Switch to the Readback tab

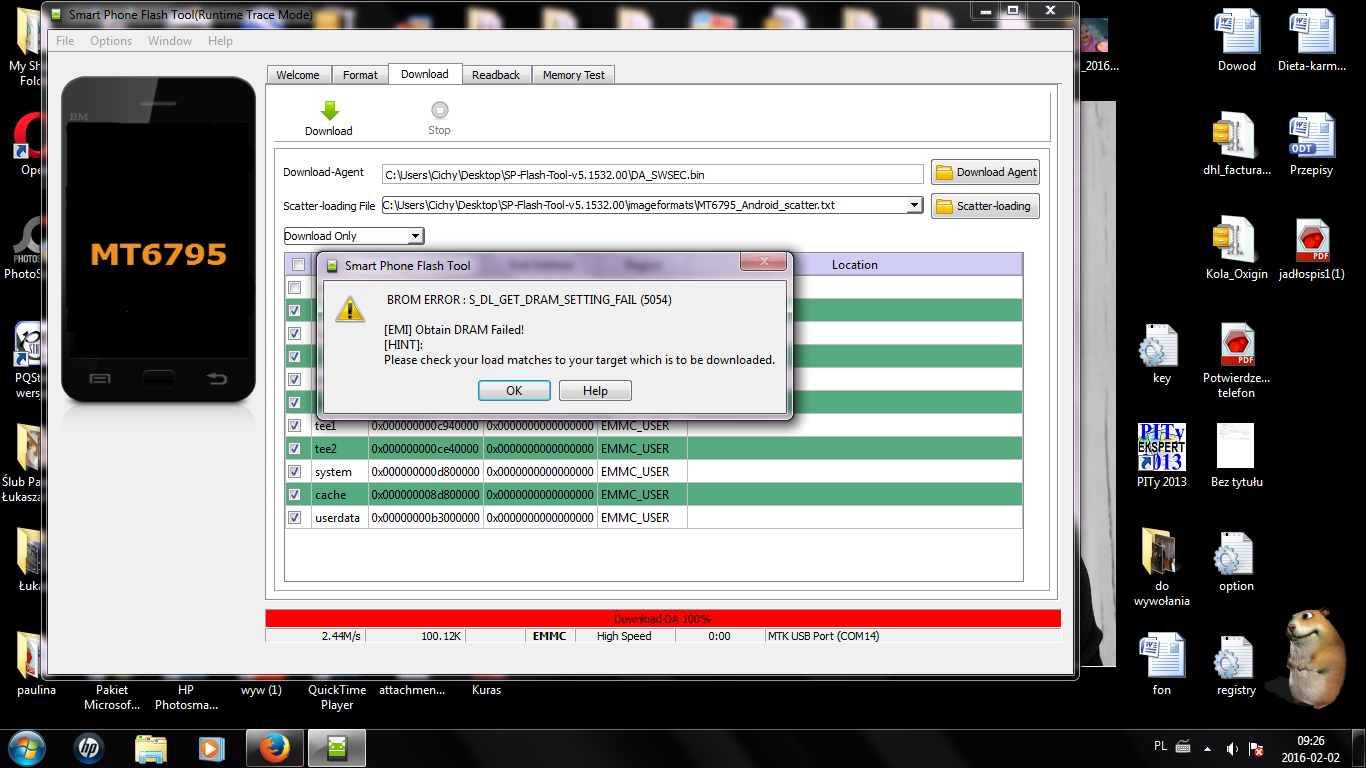click(x=496, y=75)
